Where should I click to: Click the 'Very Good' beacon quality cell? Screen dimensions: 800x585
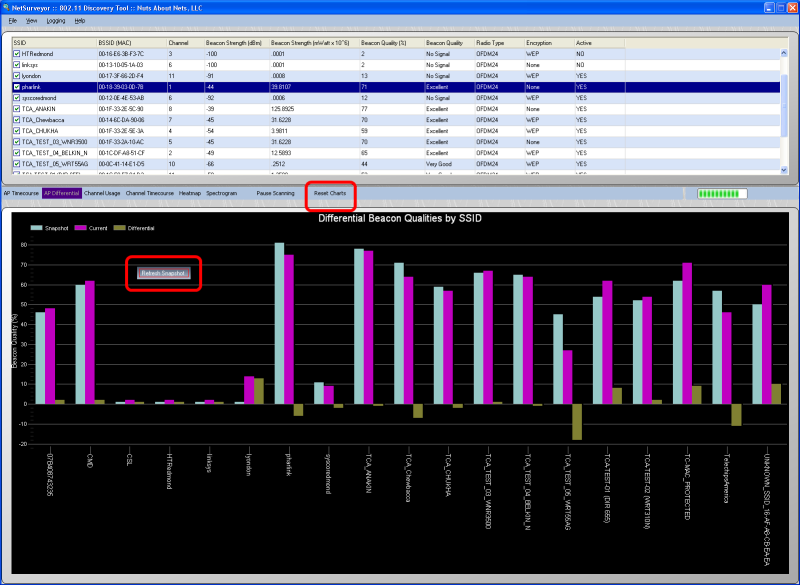439,164
